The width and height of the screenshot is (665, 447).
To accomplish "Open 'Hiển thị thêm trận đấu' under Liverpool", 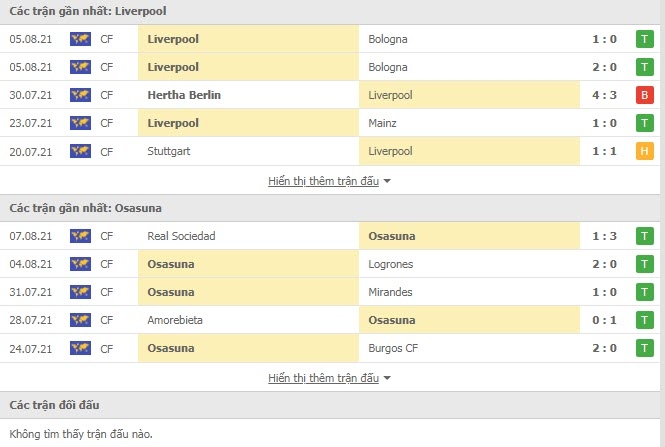I will (x=323, y=181).
